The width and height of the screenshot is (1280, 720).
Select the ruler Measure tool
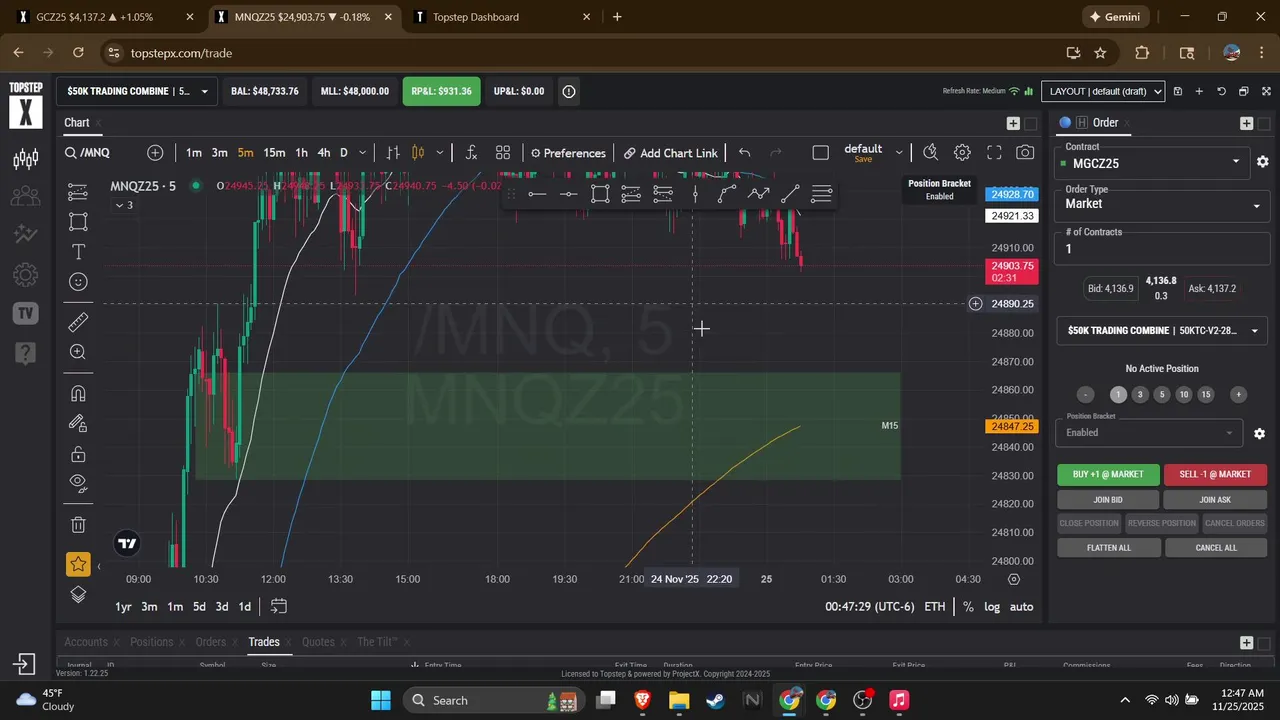[78, 322]
